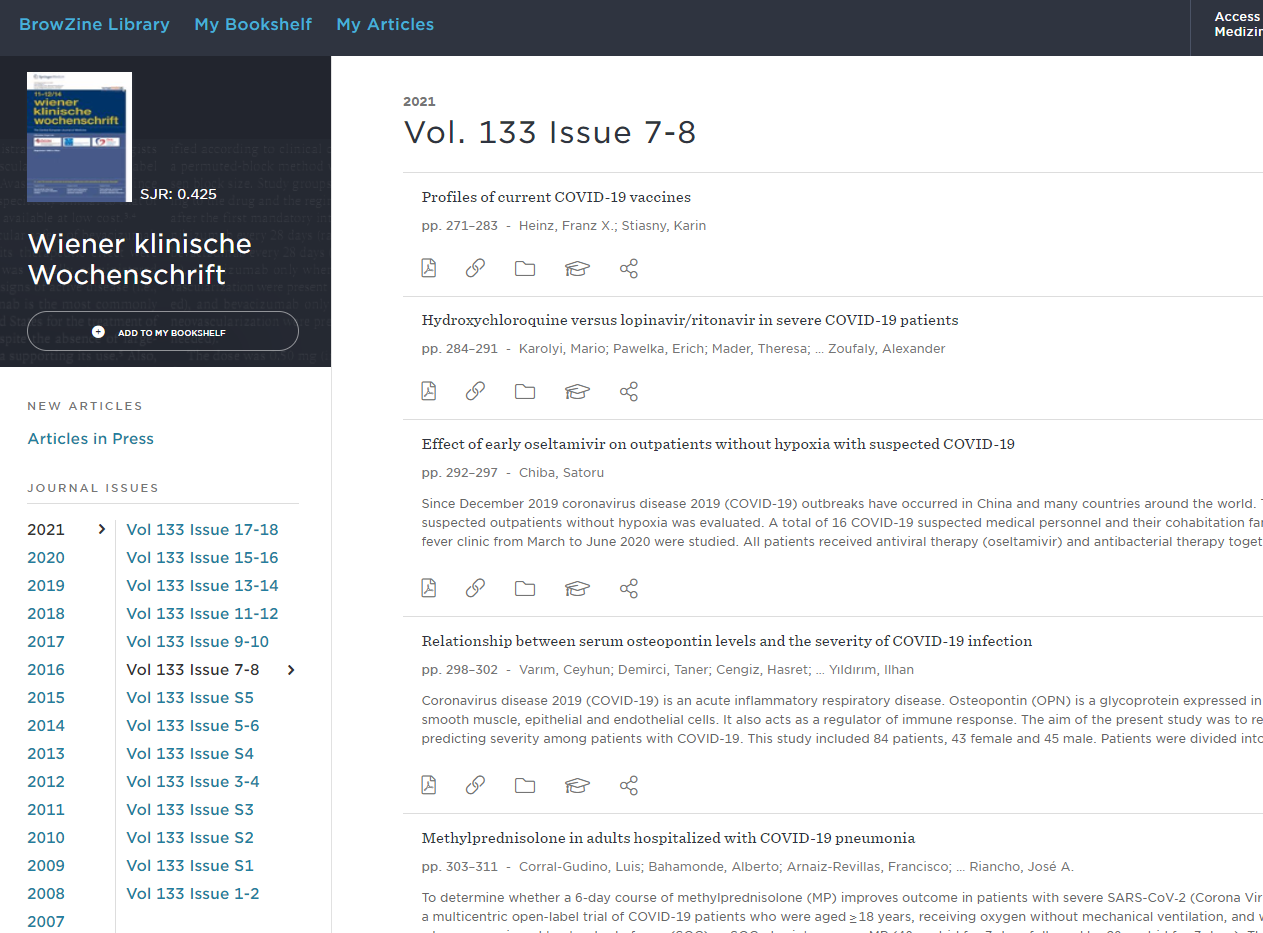Open Effect of early oseltamivir article title
Viewport: 1263px width, 933px height.
[718, 444]
